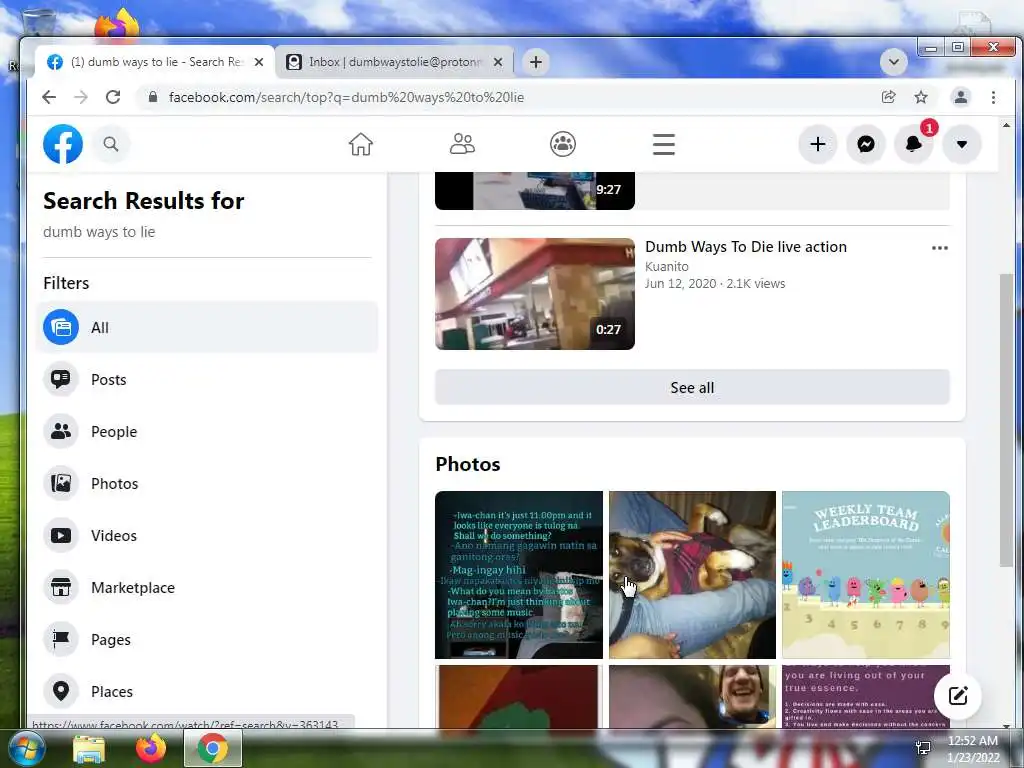Click the Photos section heading
The image size is (1024, 768).
[x=468, y=464]
